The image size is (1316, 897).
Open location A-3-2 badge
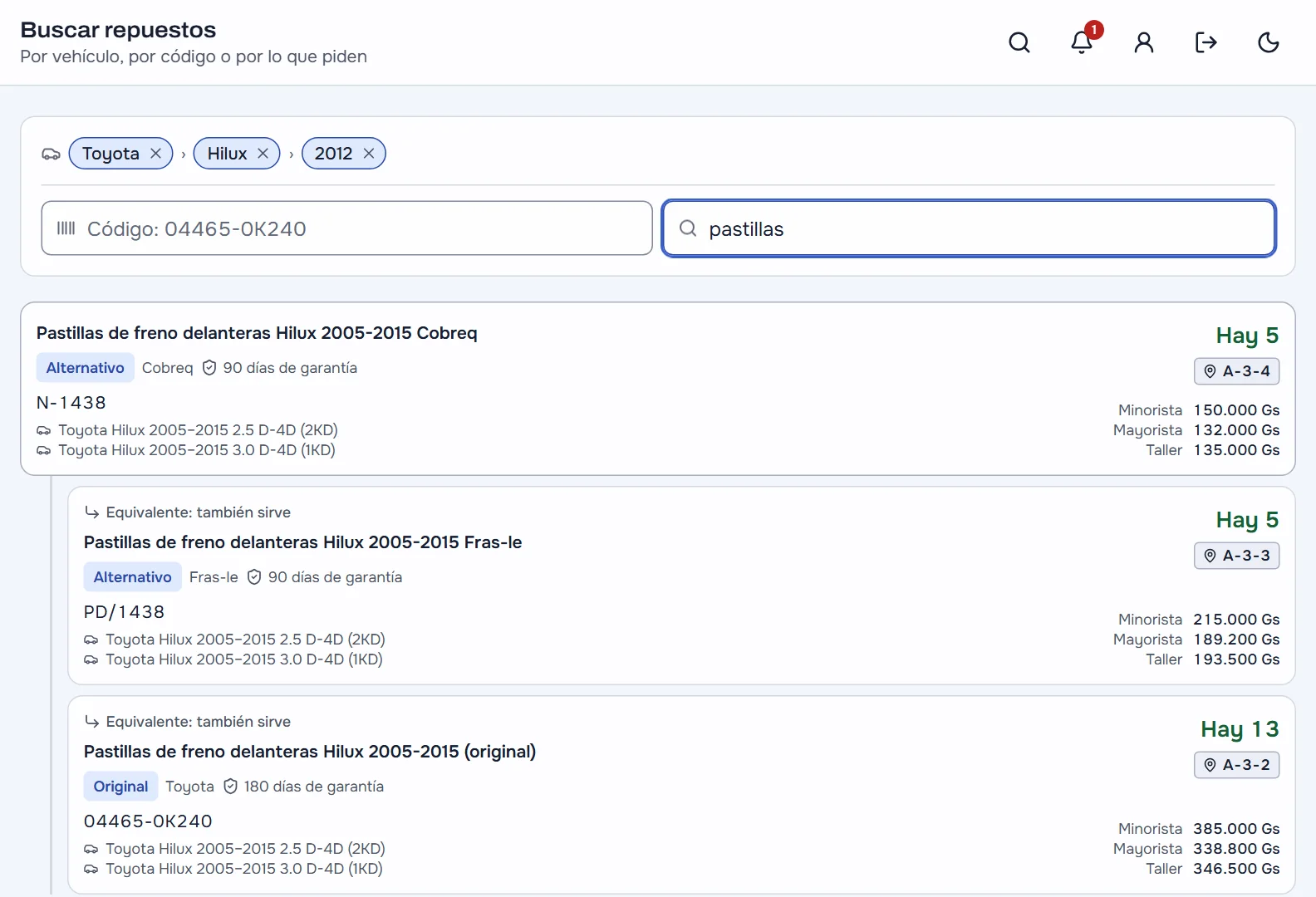[x=1236, y=765]
